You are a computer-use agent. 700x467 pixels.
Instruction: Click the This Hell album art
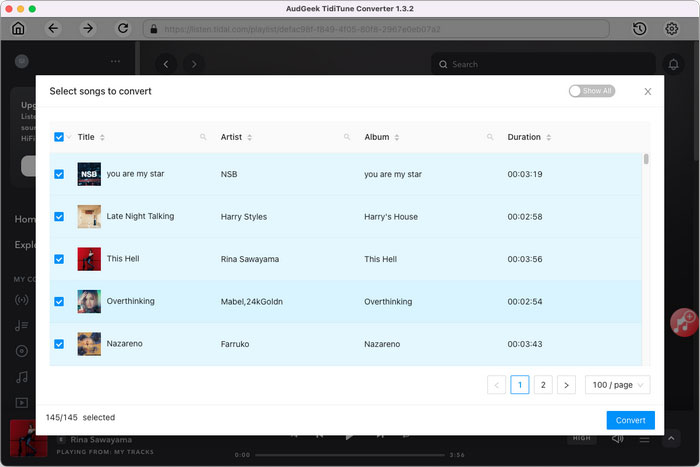point(89,259)
